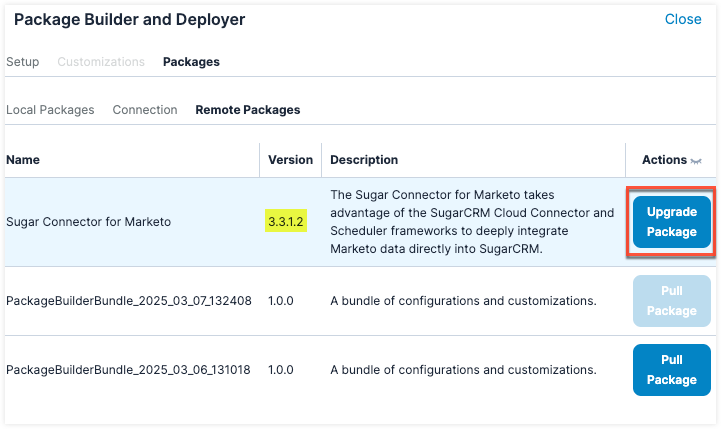Image resolution: width=721 pixels, height=429 pixels.
Task: Click the Package Builder and Deployer title
Action: pos(129,19)
